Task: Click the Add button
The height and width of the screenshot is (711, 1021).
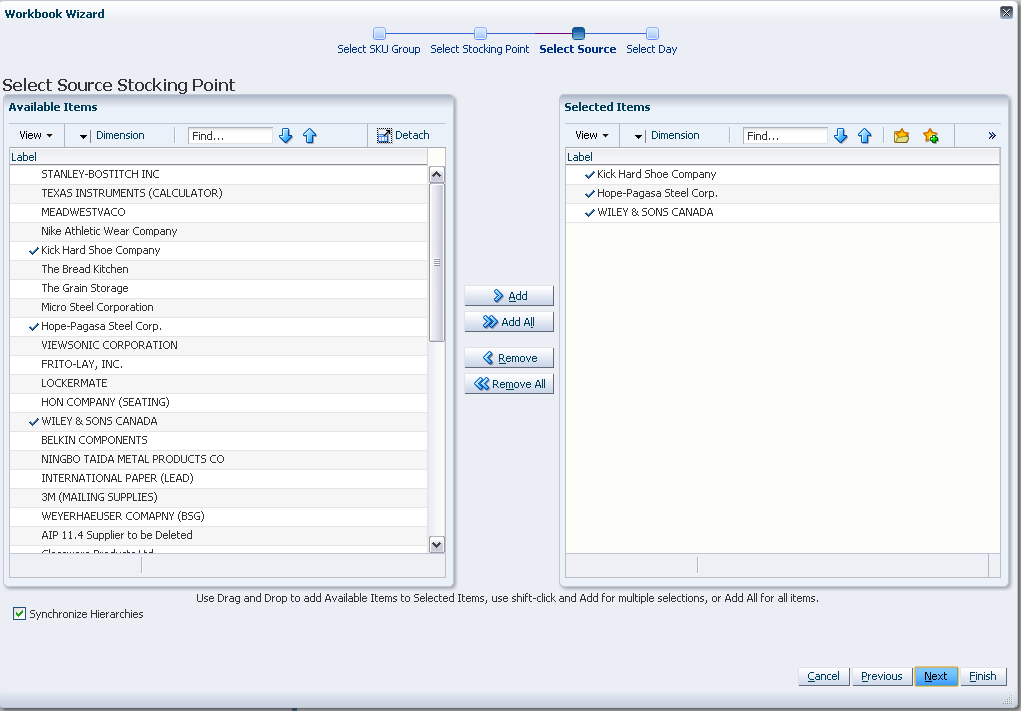Action: coord(509,296)
